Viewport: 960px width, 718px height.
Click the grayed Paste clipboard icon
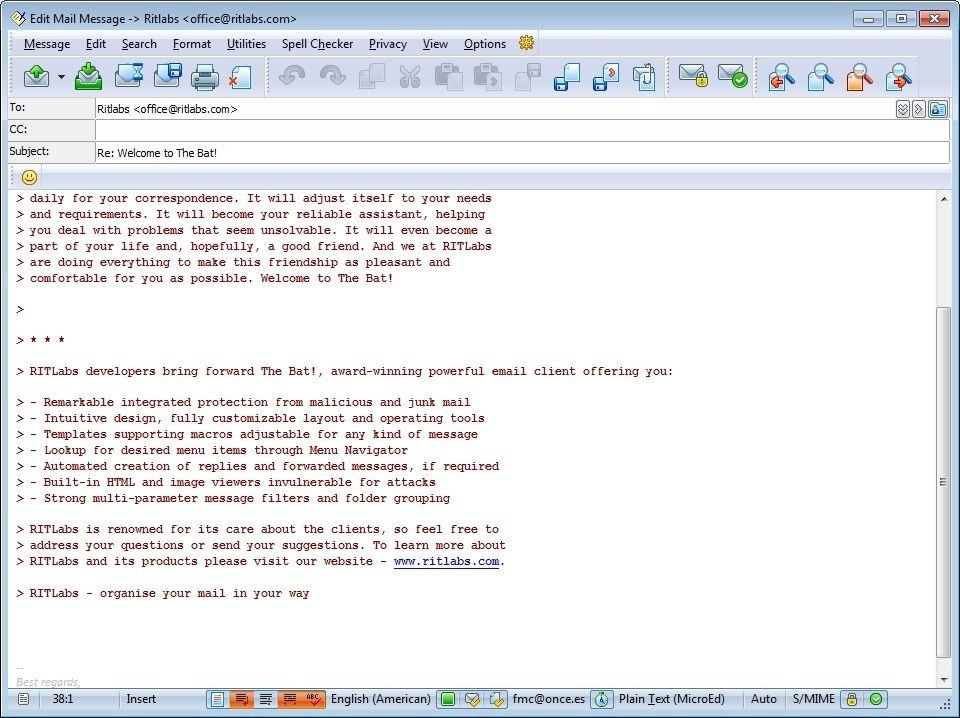(448, 77)
